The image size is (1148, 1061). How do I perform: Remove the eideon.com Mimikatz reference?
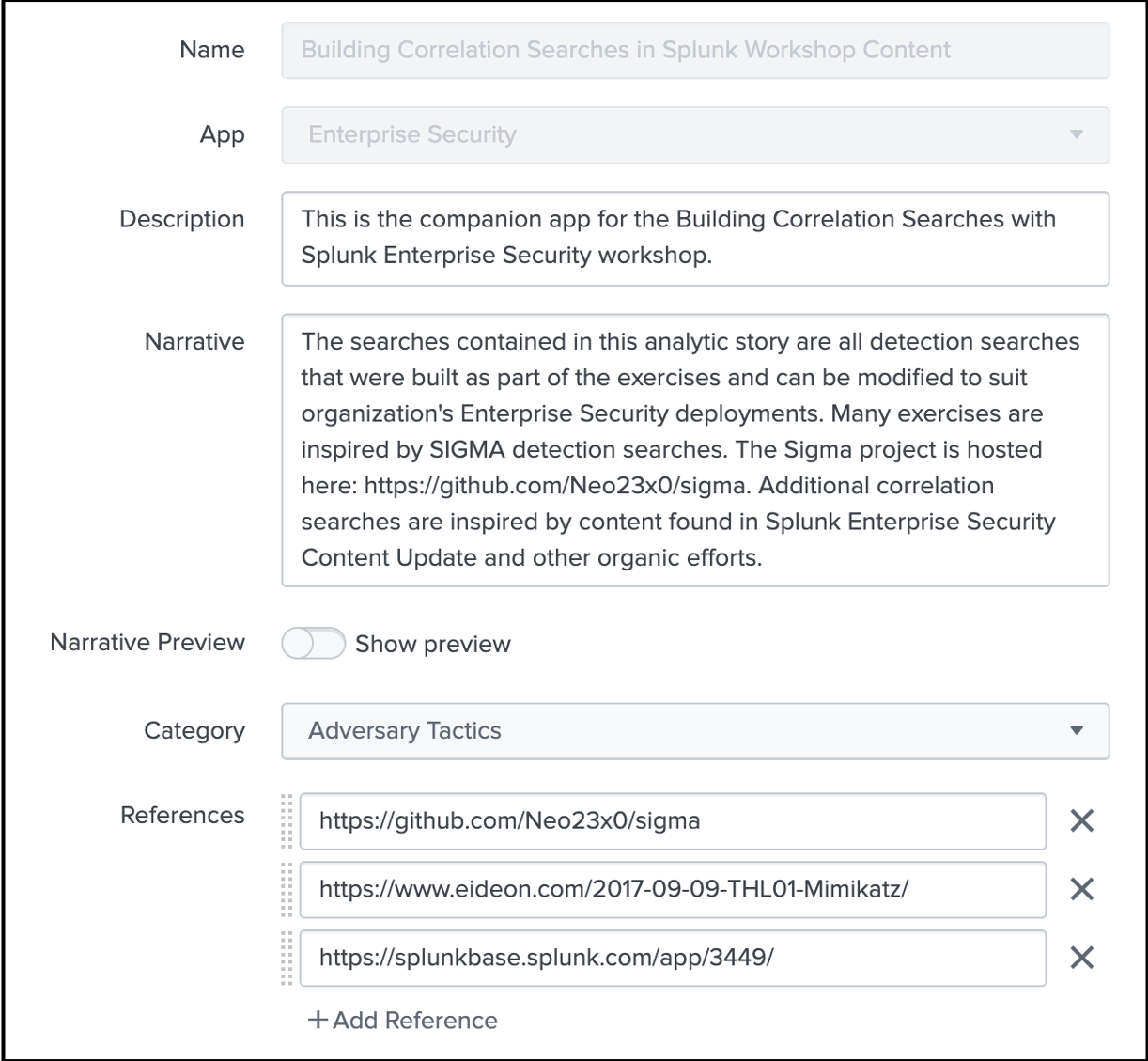[x=1082, y=889]
